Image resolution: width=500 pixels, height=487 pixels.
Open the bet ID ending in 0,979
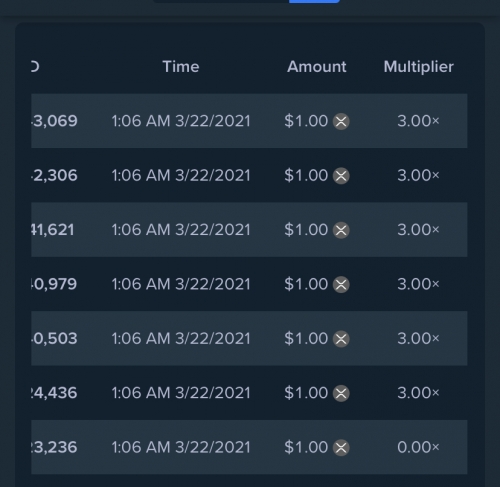tap(54, 284)
